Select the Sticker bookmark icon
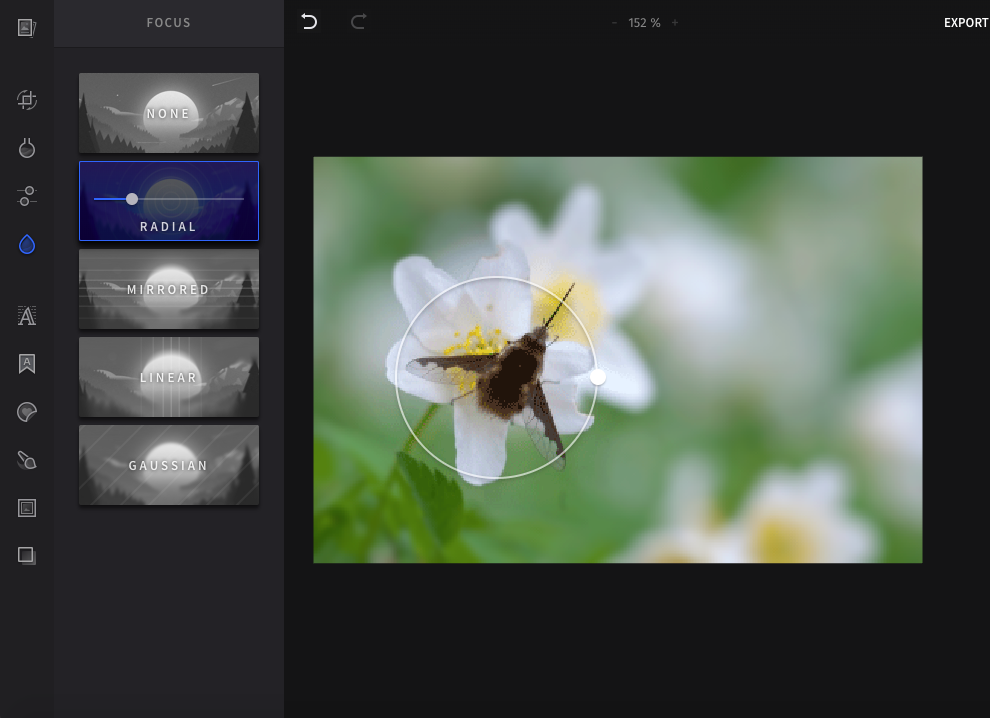 click(x=26, y=363)
